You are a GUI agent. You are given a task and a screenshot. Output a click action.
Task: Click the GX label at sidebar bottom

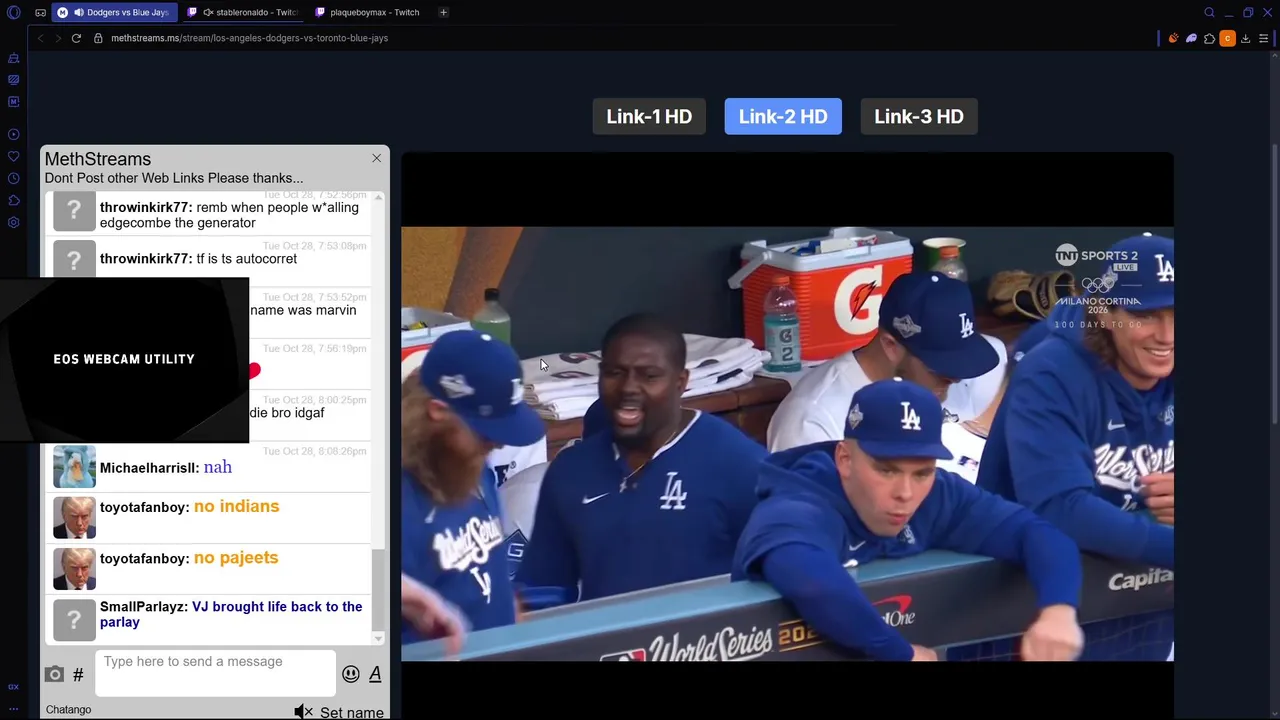13,687
